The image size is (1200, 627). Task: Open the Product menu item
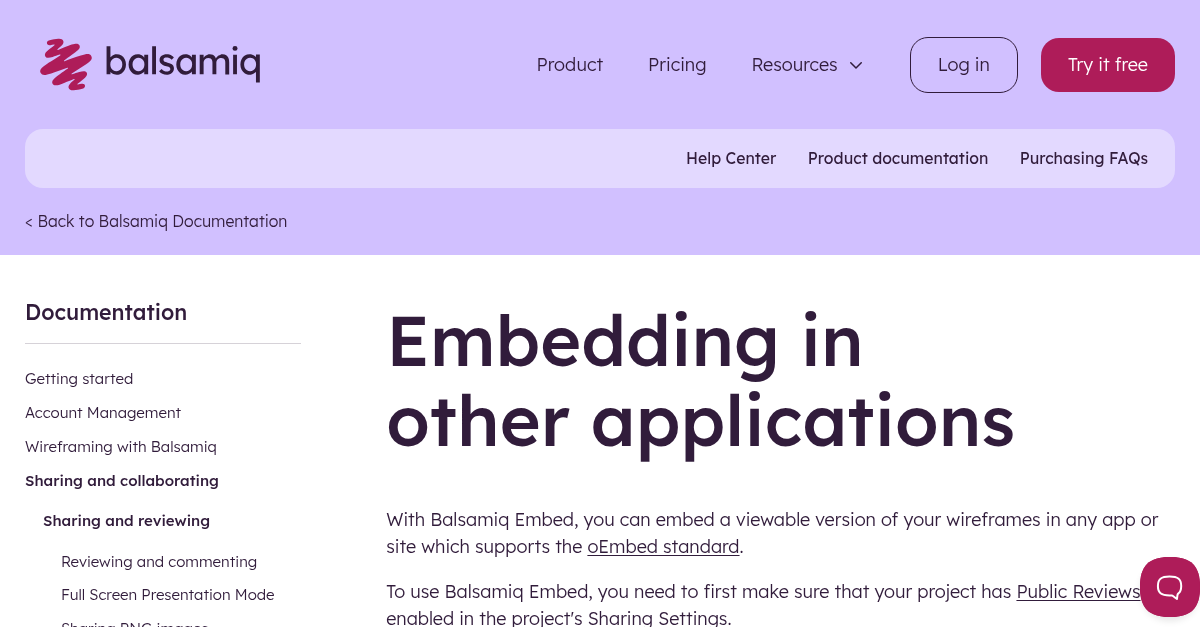click(569, 64)
